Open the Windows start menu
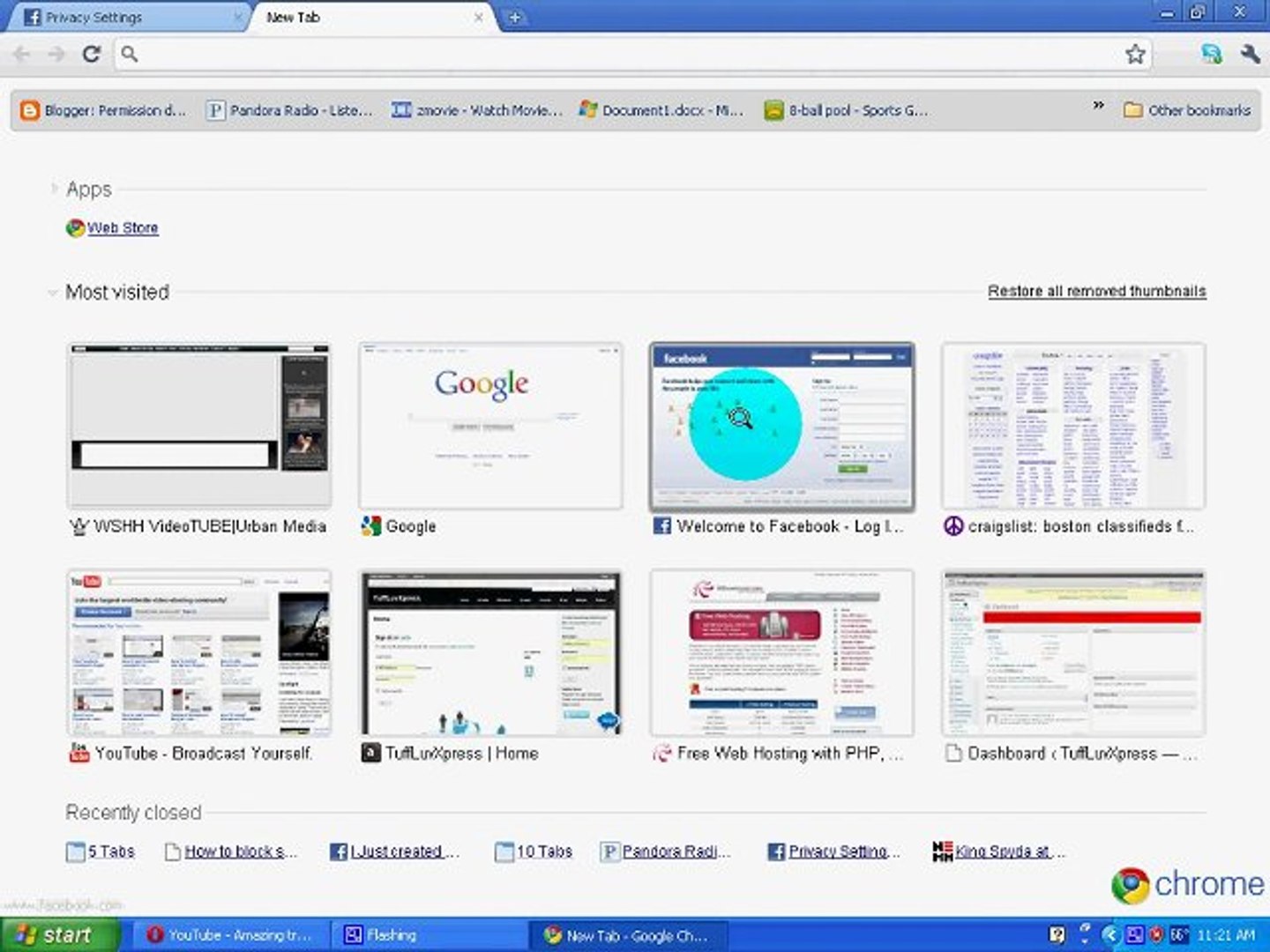Viewport: 1270px width, 952px height. (x=60, y=934)
